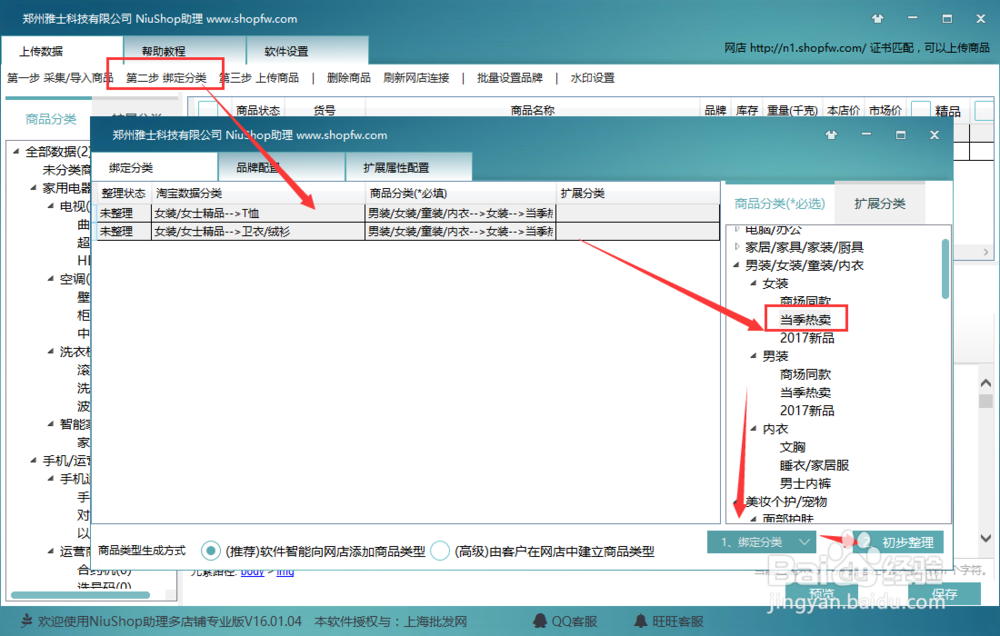Image resolution: width=1000 pixels, height=636 pixels.
Task: Select 商场同款 under 男装 in category tree
Action: (805, 374)
